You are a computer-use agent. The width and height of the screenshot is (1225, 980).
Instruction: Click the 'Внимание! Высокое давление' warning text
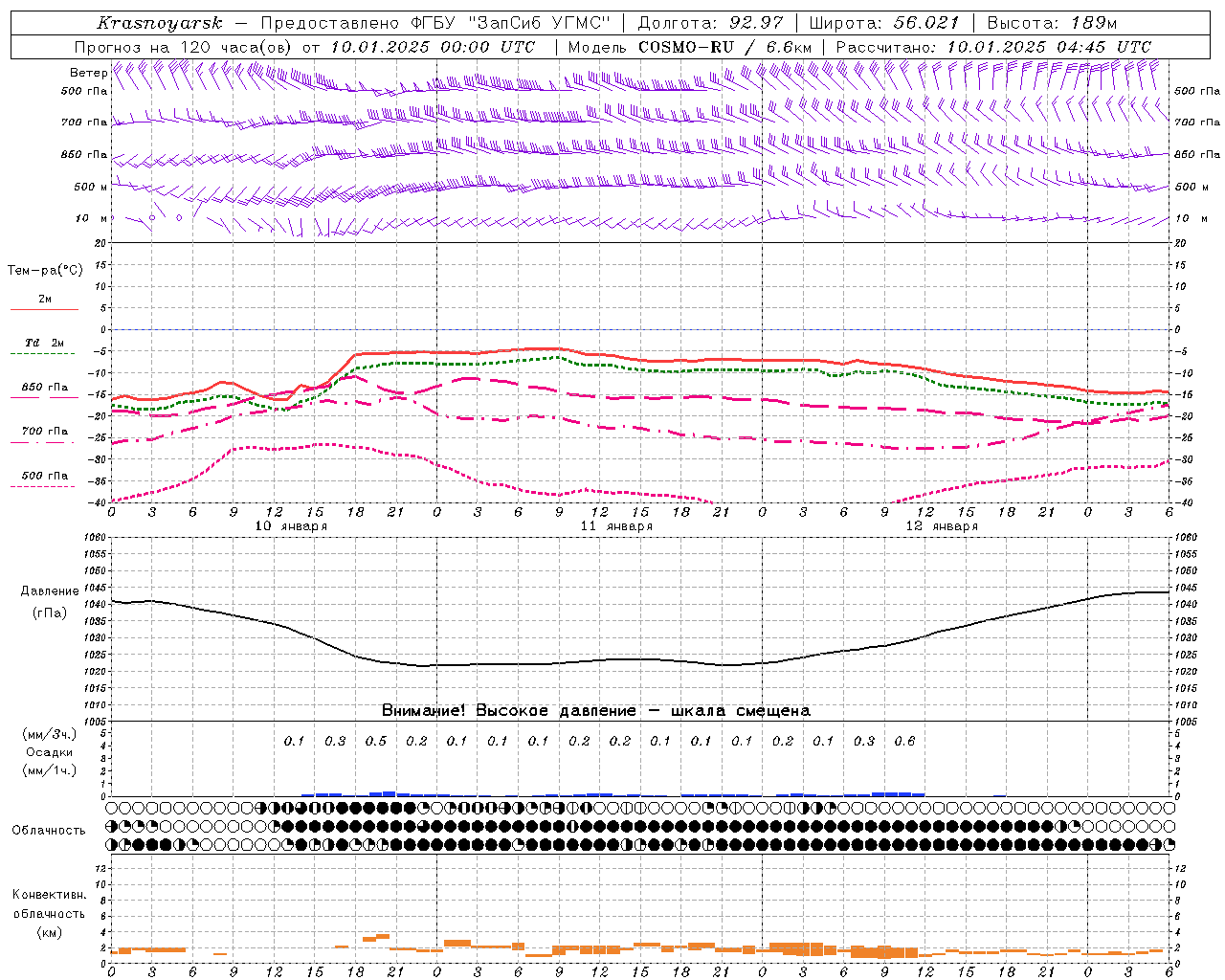(509, 711)
